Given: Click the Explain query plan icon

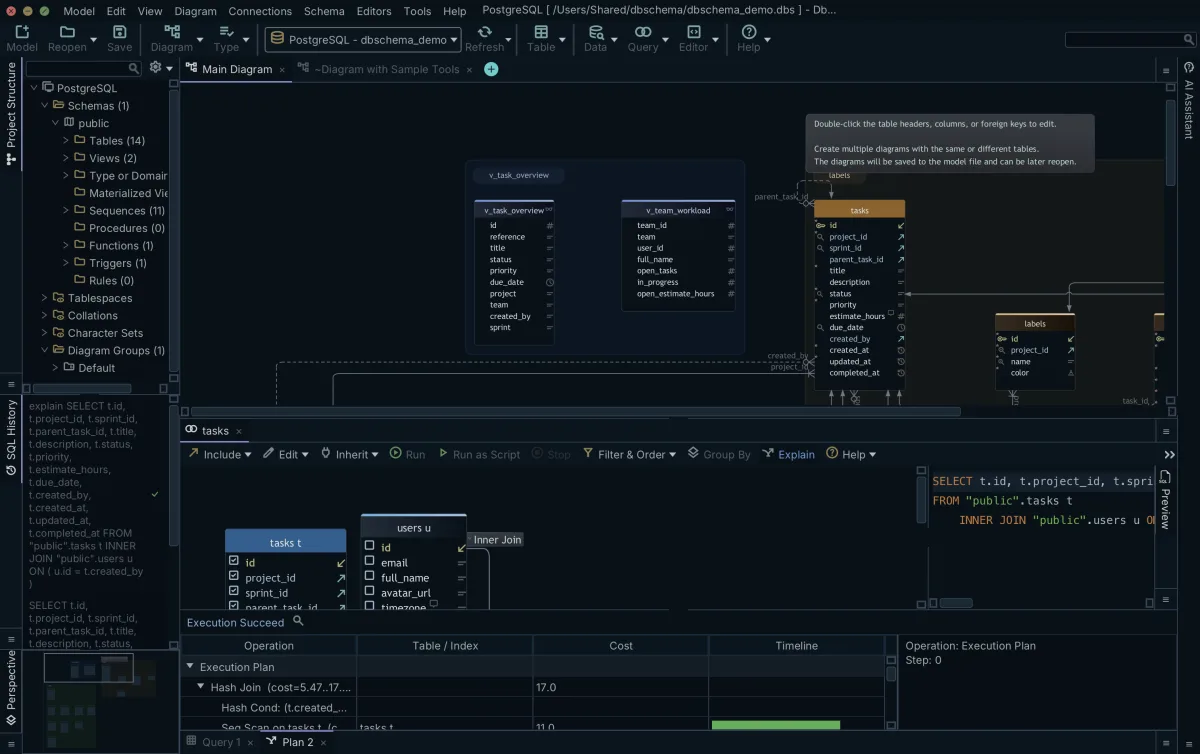Looking at the screenshot, I should (x=768, y=453).
